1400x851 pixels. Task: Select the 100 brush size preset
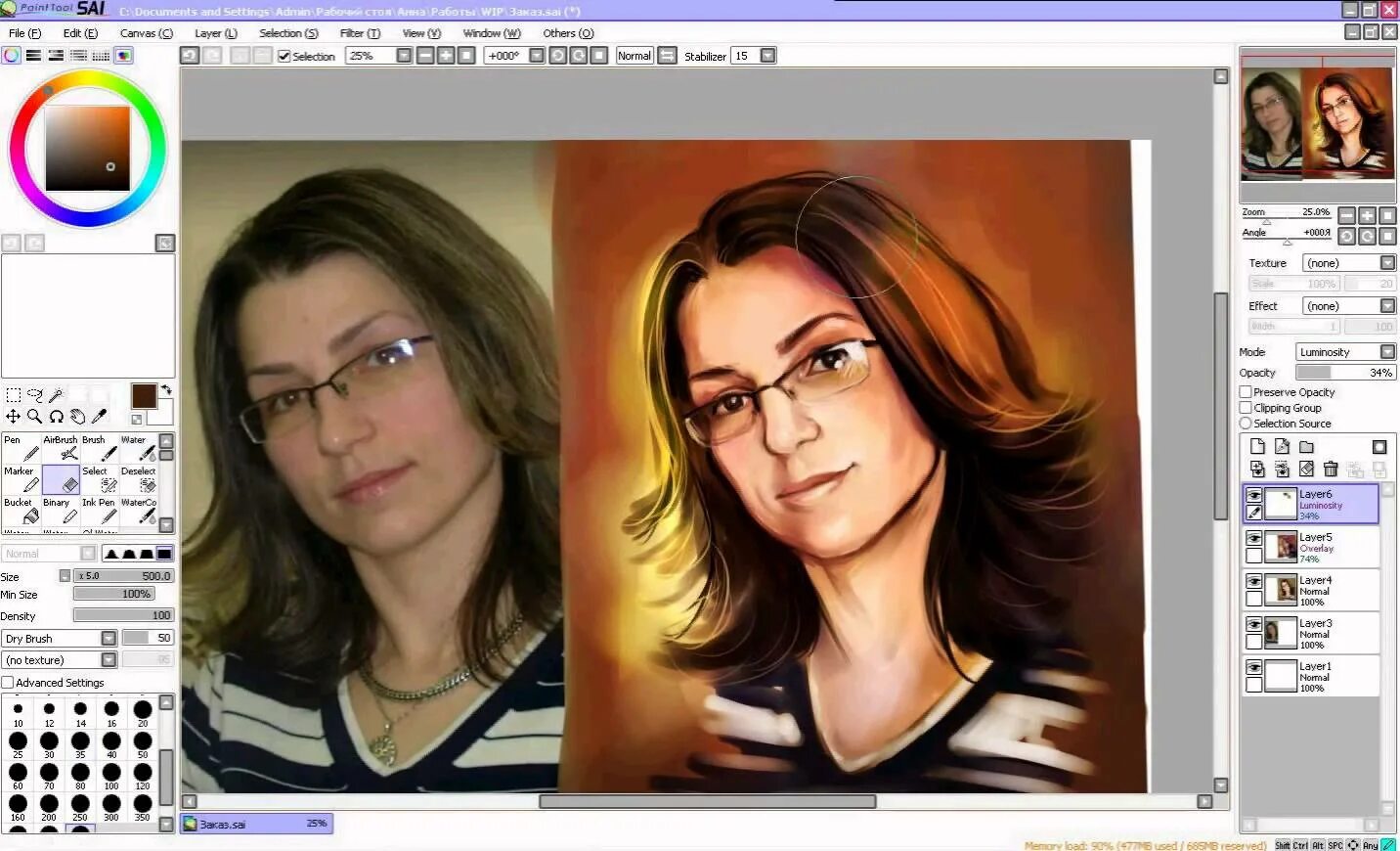(x=111, y=776)
